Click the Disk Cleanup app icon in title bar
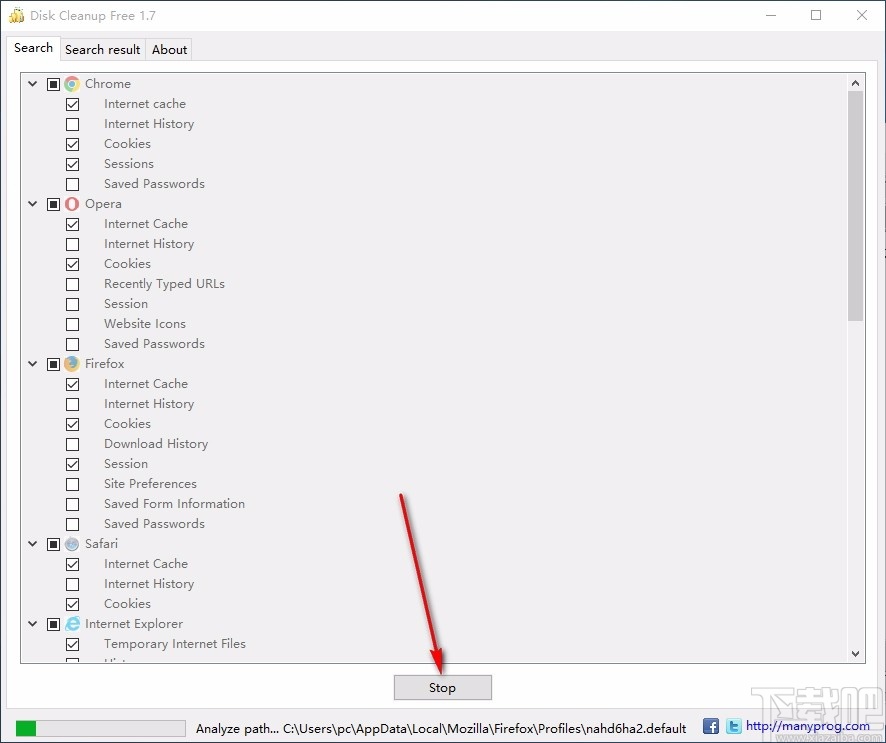The width and height of the screenshot is (886, 743). coord(16,15)
